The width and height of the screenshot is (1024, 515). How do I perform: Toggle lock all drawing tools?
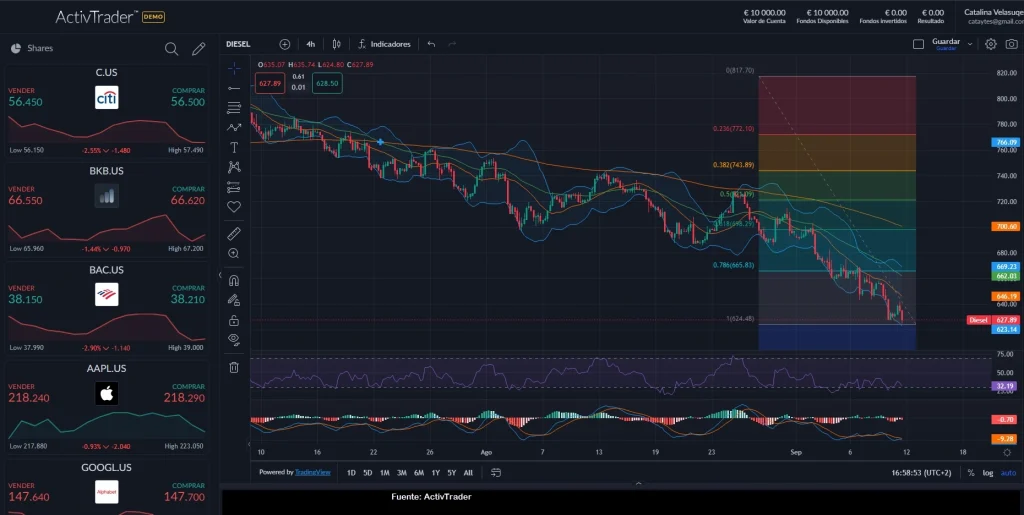234,320
